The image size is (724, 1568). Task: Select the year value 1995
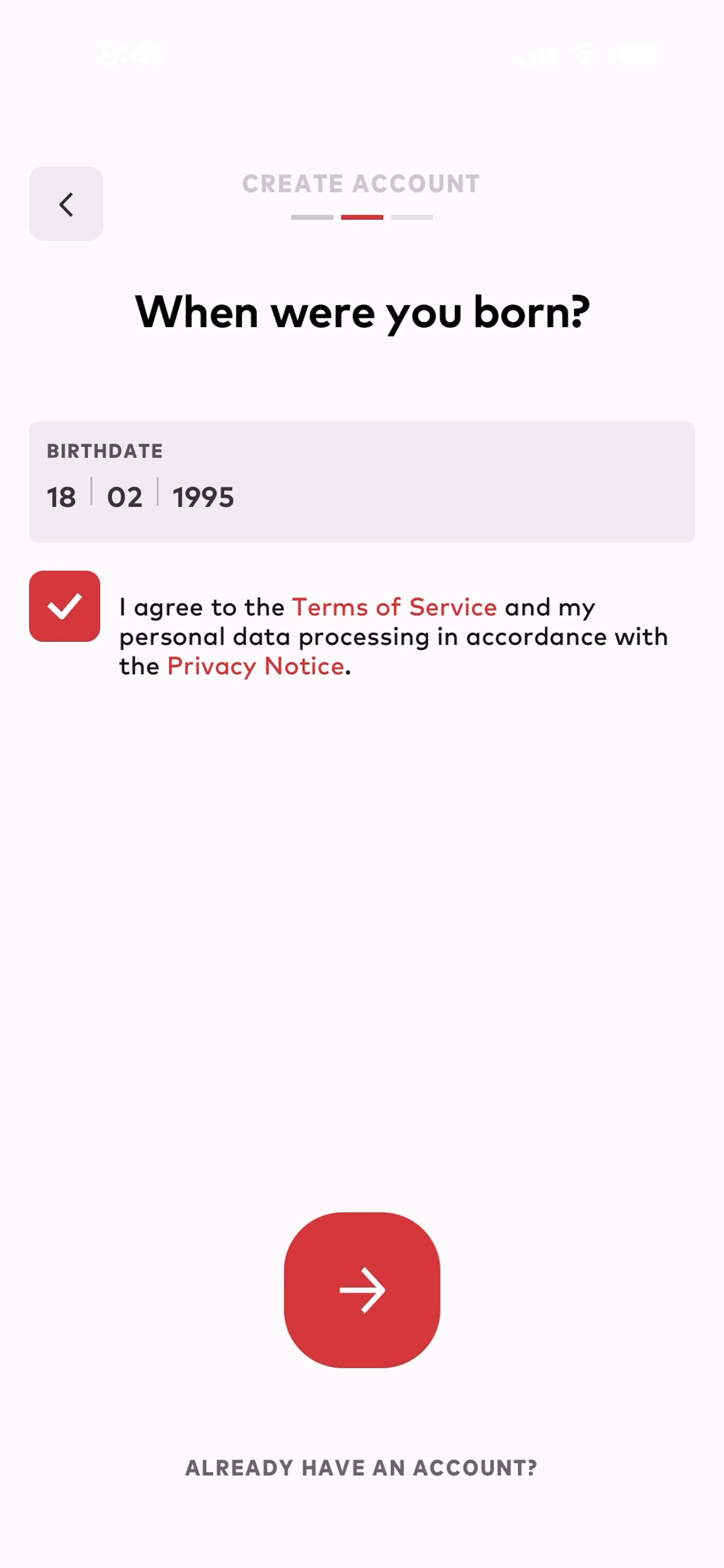(203, 497)
